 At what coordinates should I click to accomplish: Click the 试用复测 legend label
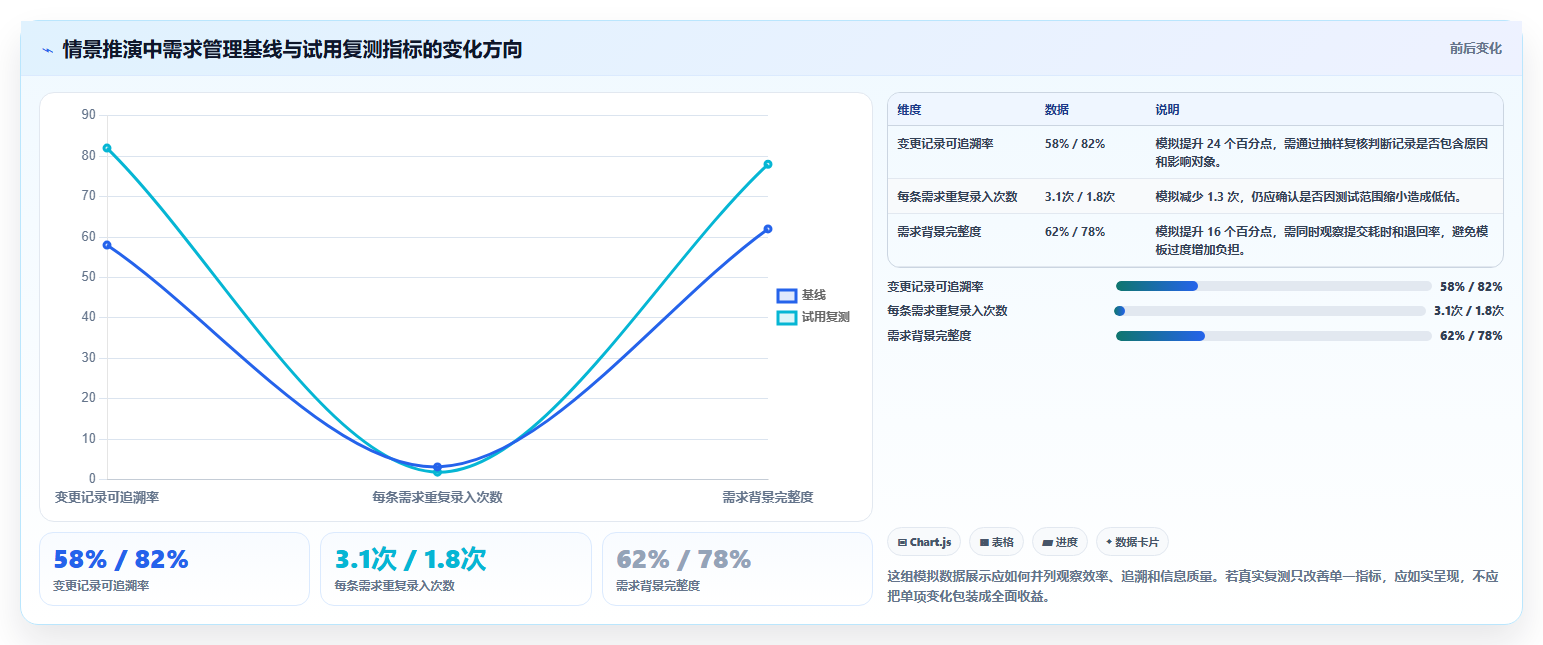[x=826, y=317]
